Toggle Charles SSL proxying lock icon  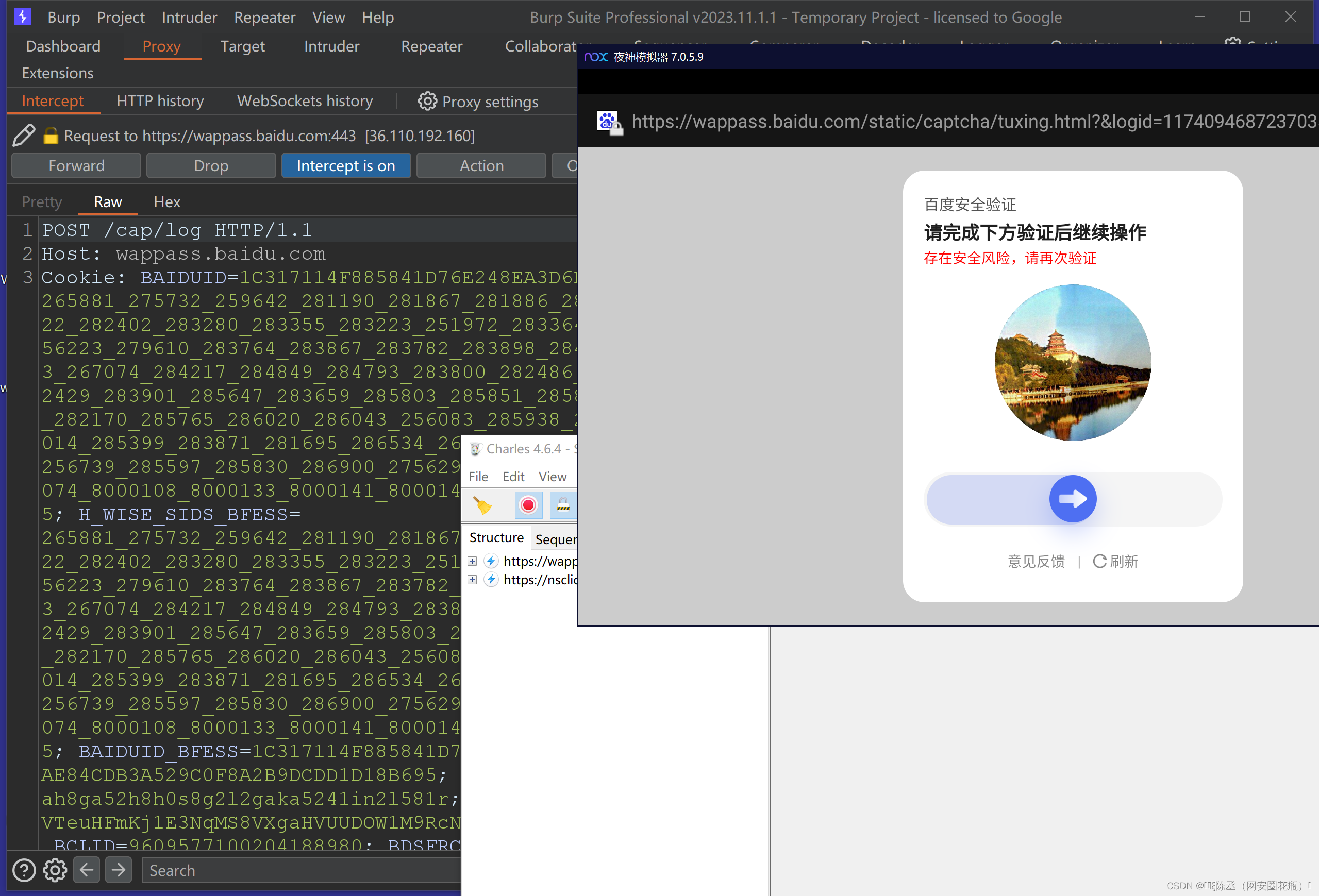tap(563, 505)
